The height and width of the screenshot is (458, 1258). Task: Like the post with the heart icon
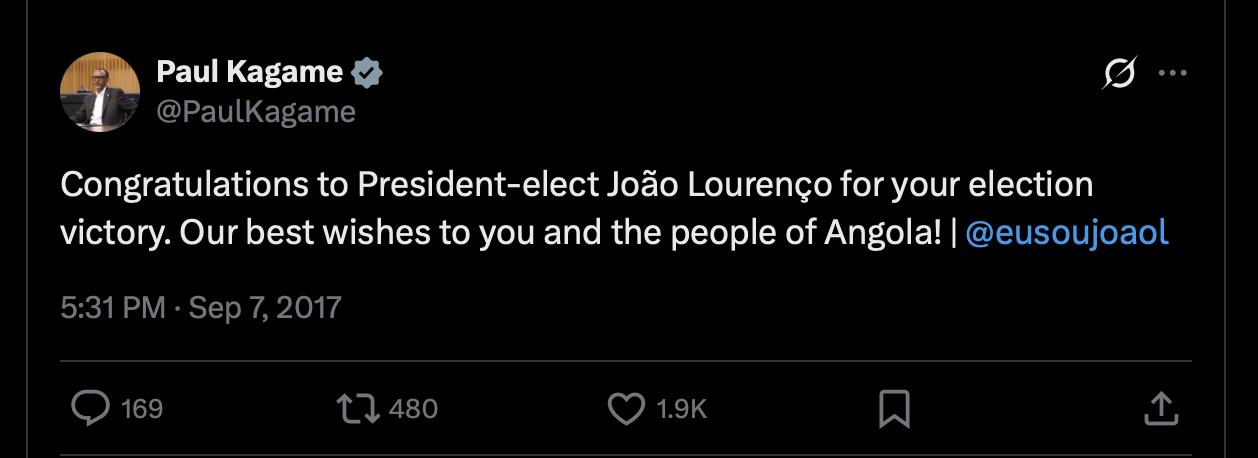(626, 408)
